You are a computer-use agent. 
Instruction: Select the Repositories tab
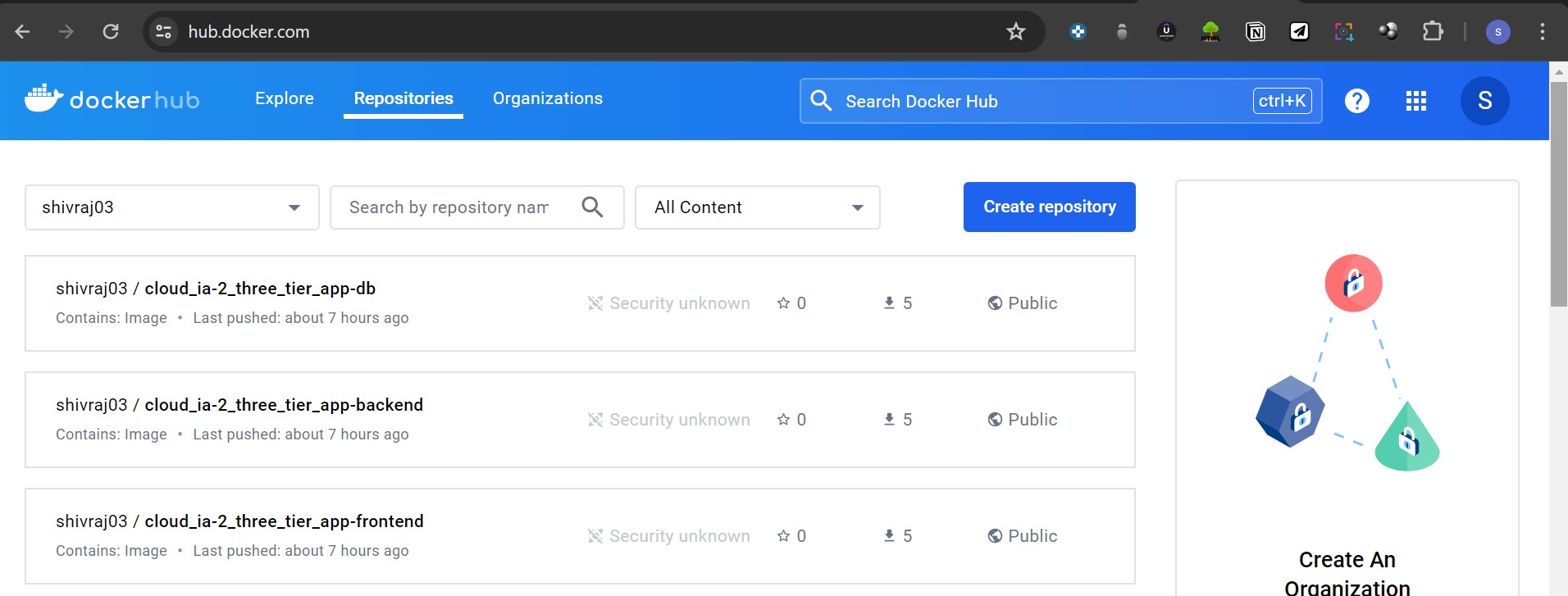[403, 98]
